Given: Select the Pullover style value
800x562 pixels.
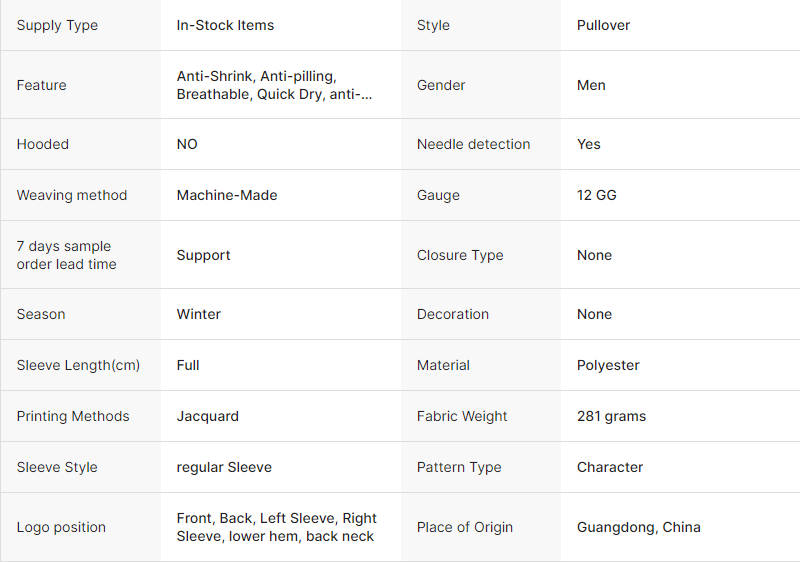Looking at the screenshot, I should pos(603,25).
